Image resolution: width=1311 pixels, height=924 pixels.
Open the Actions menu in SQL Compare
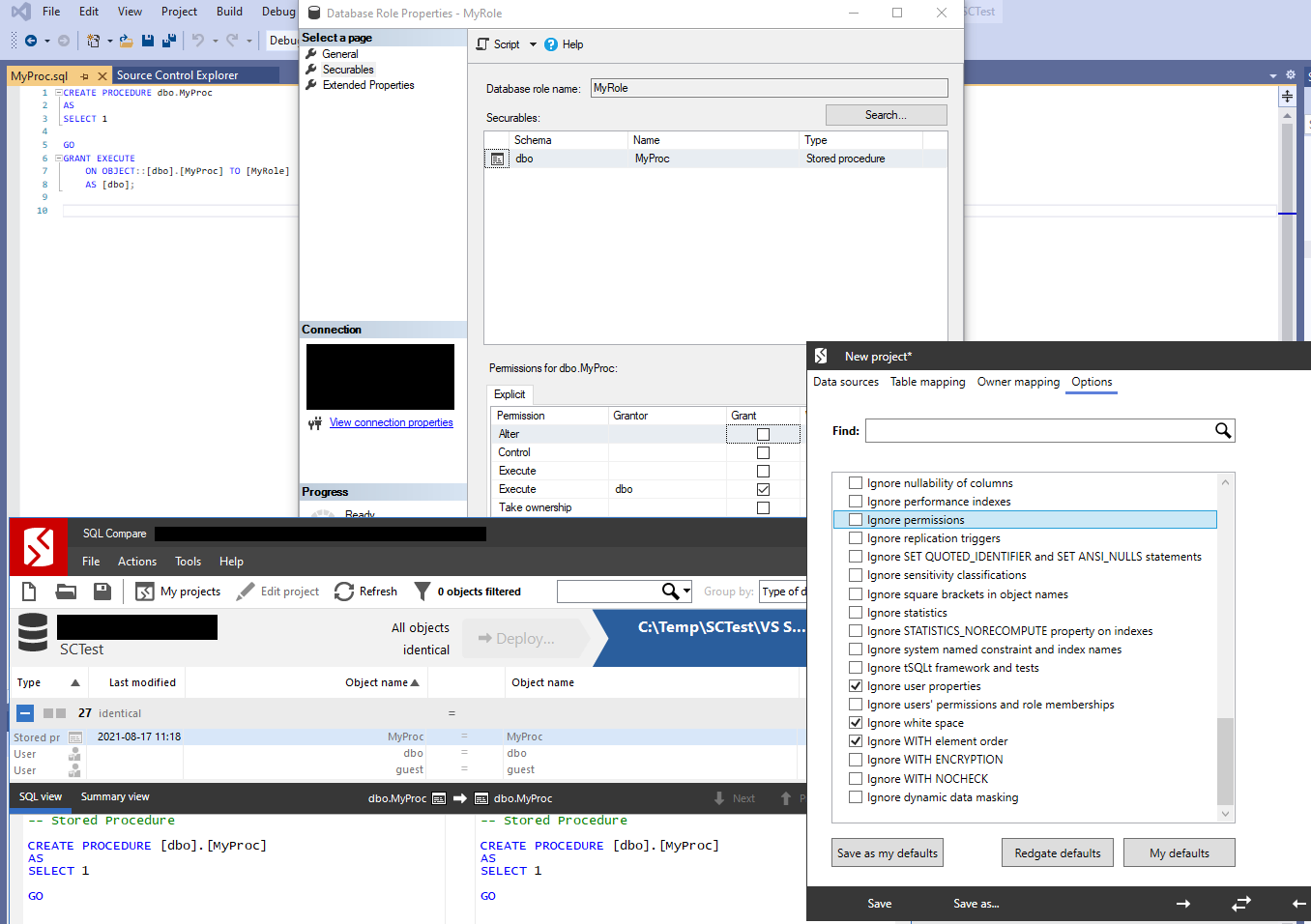pyautogui.click(x=136, y=562)
